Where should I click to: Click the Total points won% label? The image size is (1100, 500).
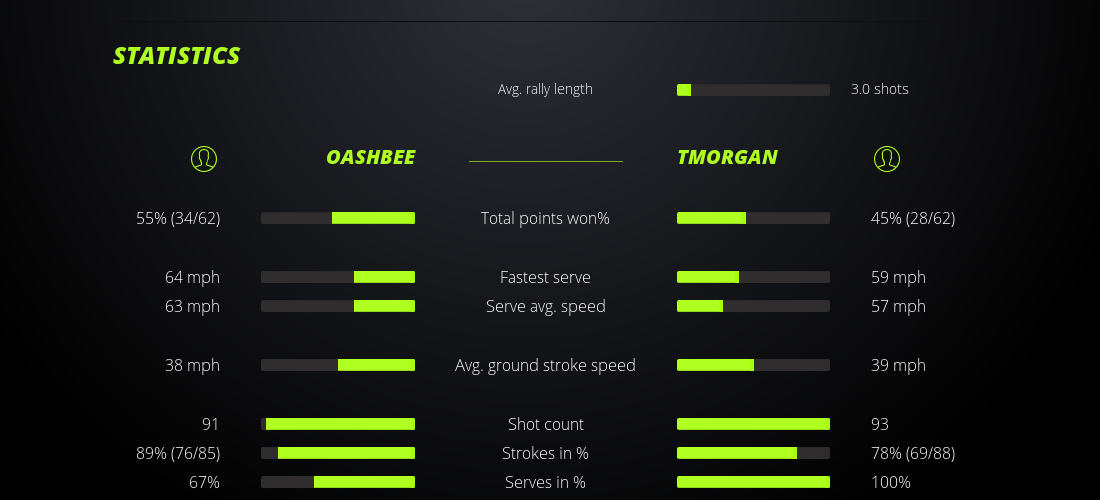tap(545, 218)
